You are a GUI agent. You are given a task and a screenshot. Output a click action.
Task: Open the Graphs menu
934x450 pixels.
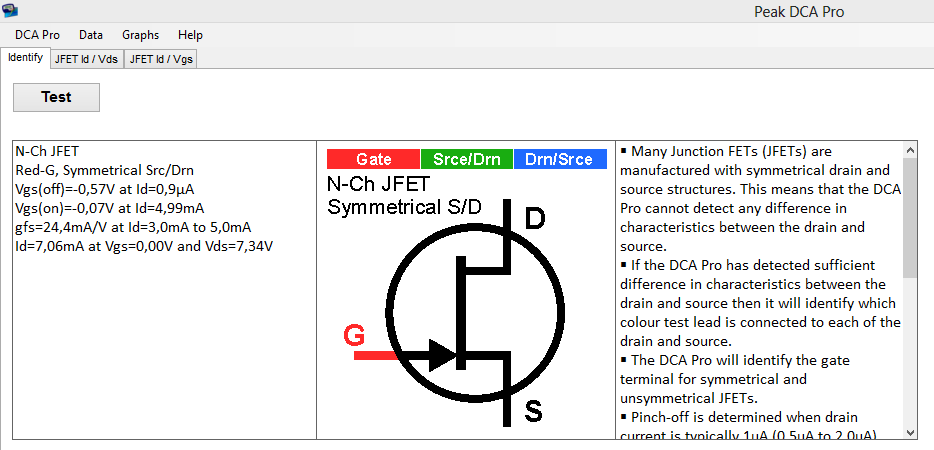[141, 35]
